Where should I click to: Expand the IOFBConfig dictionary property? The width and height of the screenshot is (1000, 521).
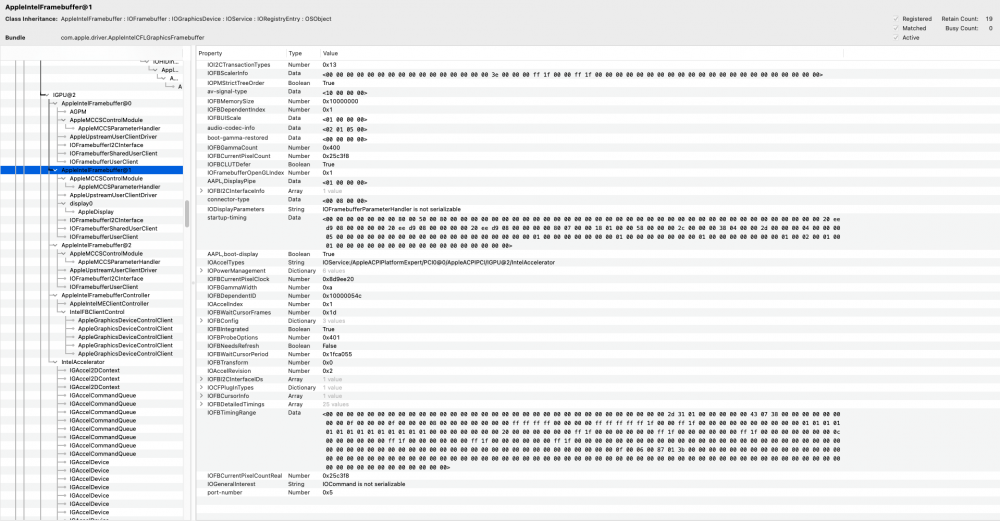[202, 321]
